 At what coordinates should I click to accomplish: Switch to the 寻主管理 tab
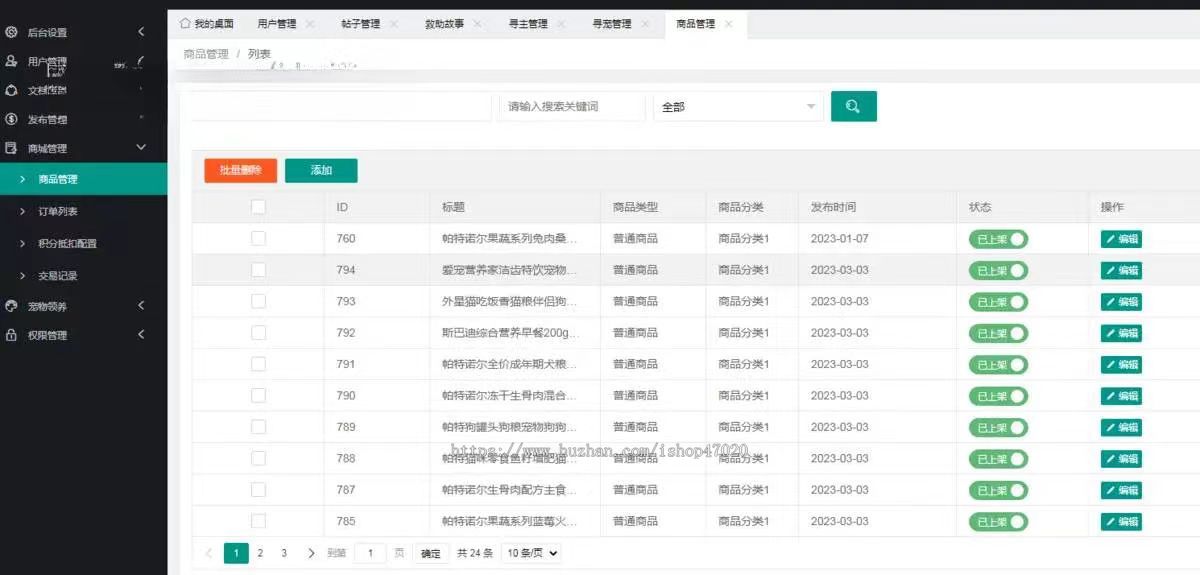[528, 24]
